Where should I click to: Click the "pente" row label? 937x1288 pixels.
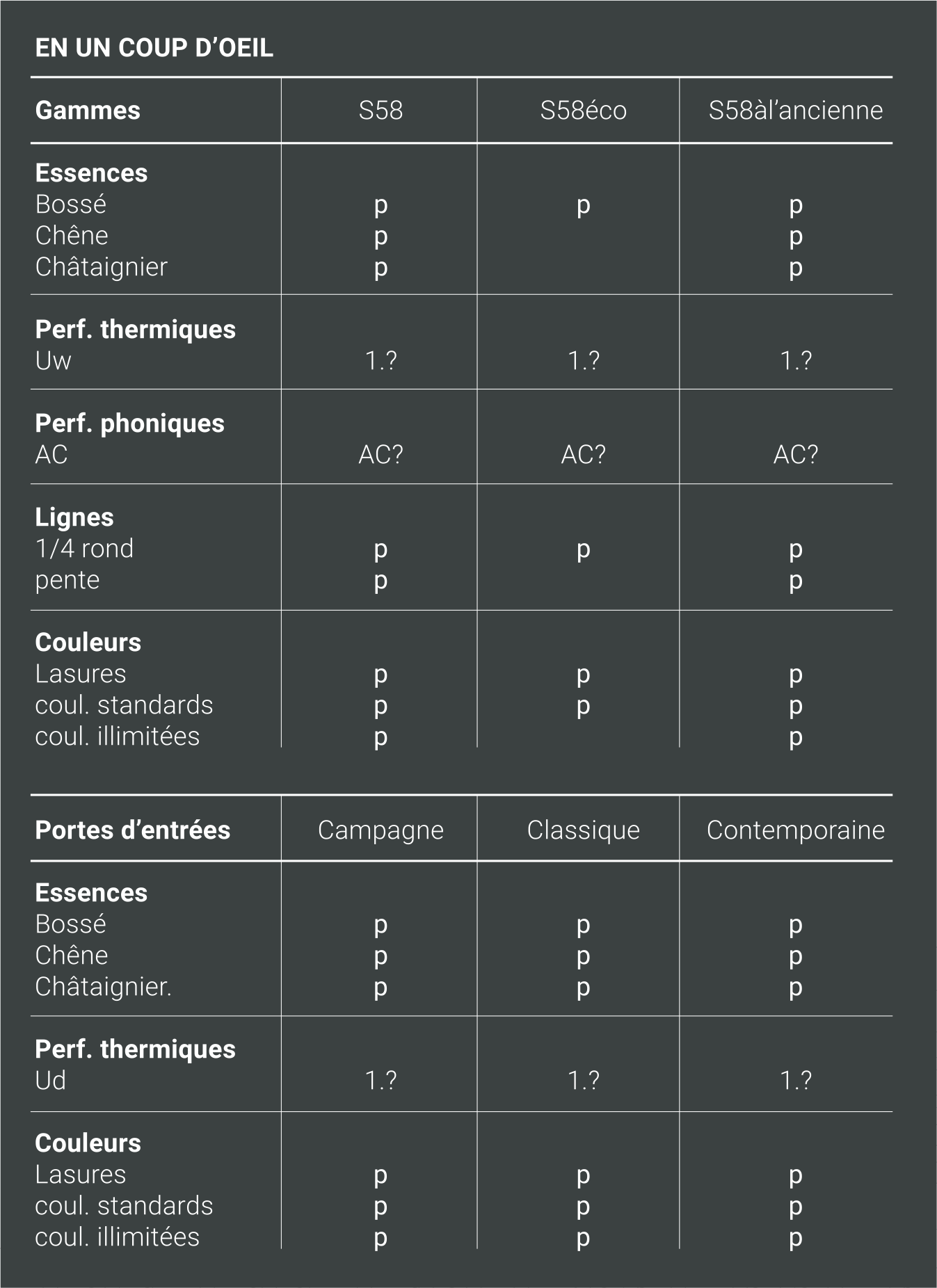click(67, 580)
